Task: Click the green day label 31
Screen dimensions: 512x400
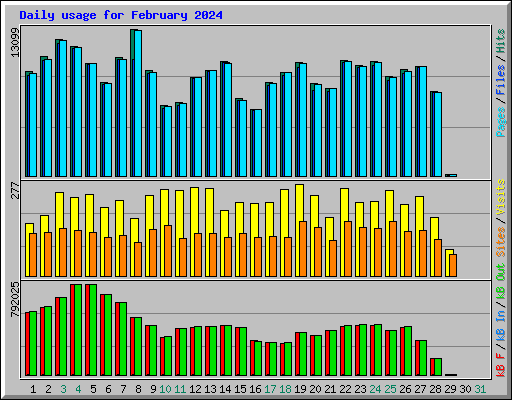Action: [x=480, y=389]
